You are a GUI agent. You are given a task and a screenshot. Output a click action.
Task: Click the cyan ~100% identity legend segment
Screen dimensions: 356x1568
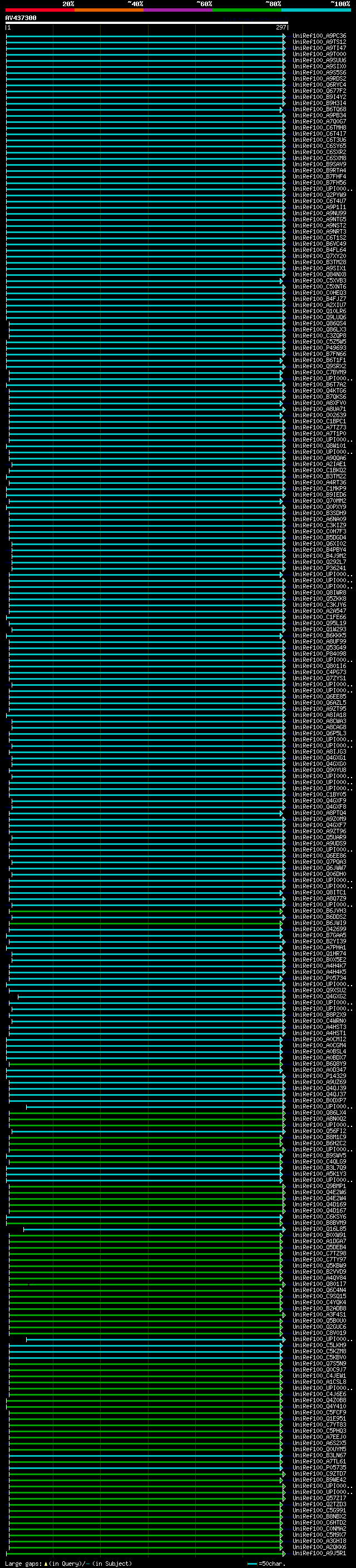coord(316,10)
